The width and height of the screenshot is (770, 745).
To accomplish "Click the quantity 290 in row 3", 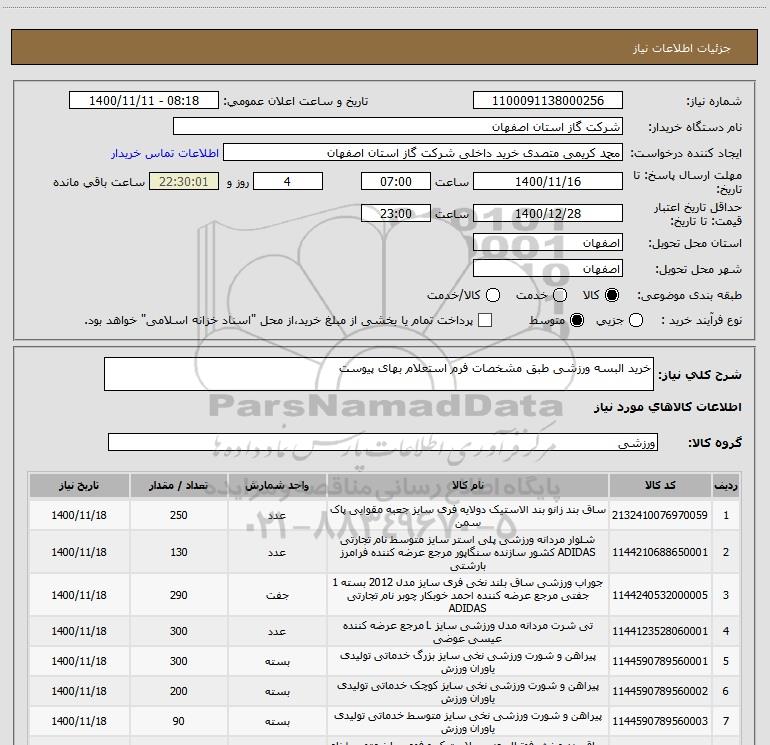I will (x=178, y=595).
